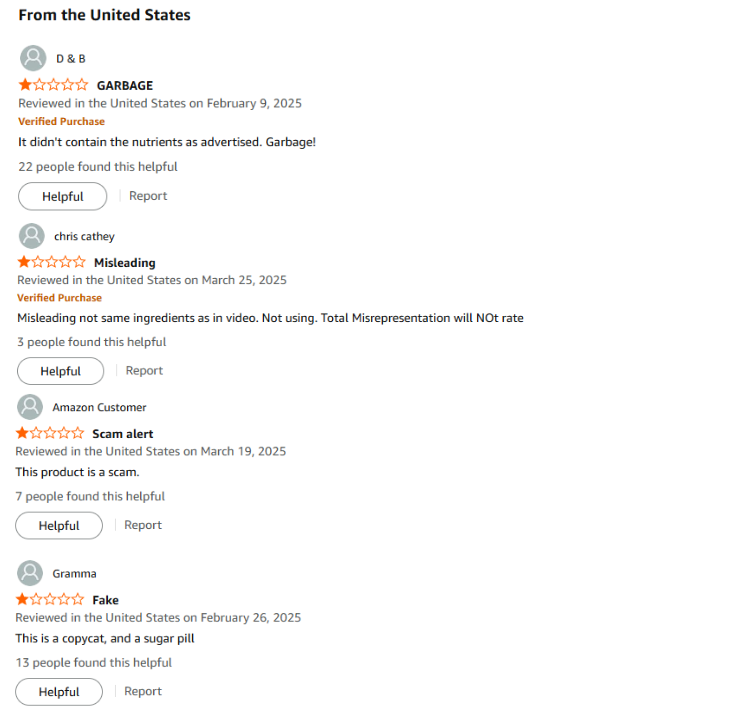Report the GARBAGE review
The width and height of the screenshot is (733, 722).
point(148,196)
